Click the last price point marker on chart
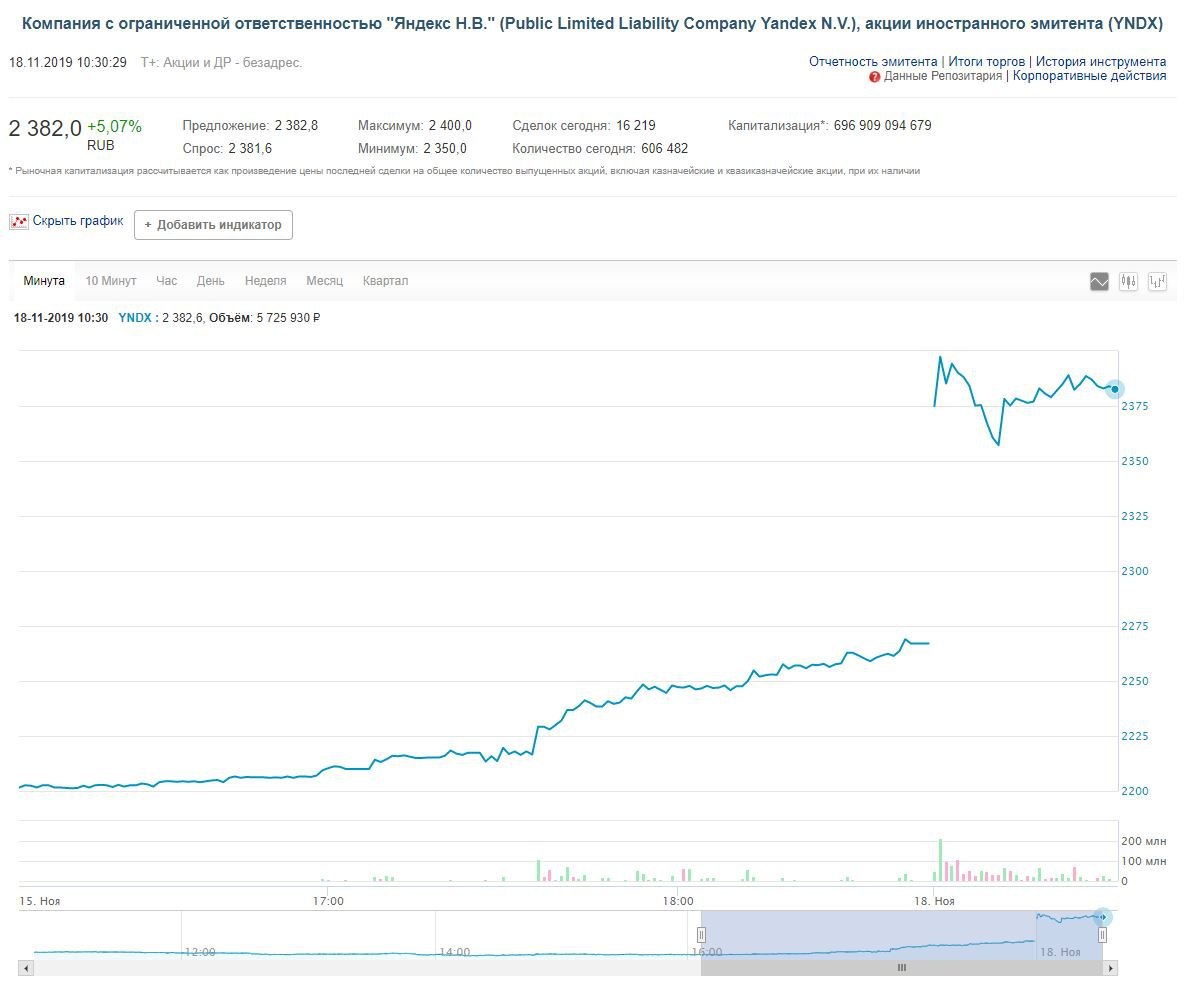1188x998 pixels. pos(1115,390)
